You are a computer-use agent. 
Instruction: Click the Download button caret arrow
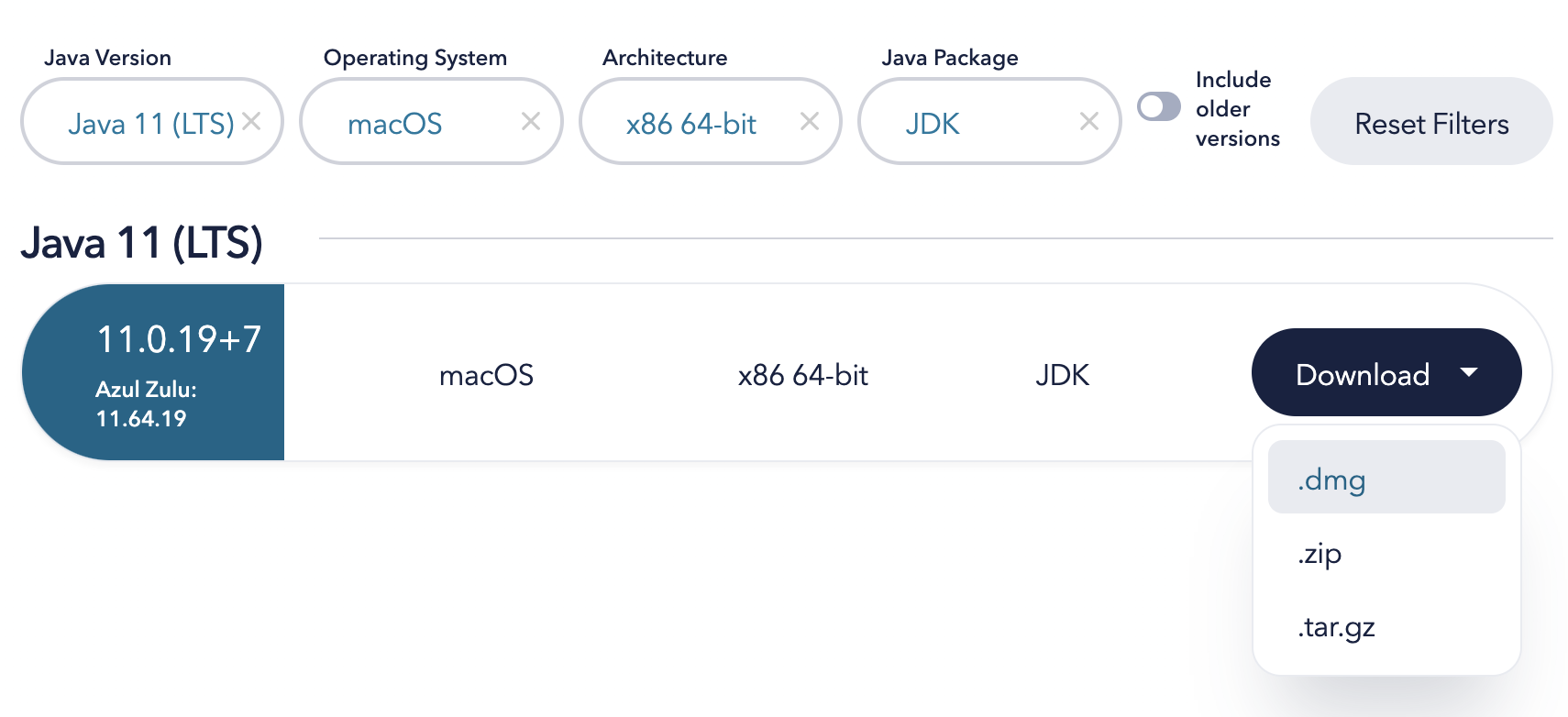click(1469, 372)
